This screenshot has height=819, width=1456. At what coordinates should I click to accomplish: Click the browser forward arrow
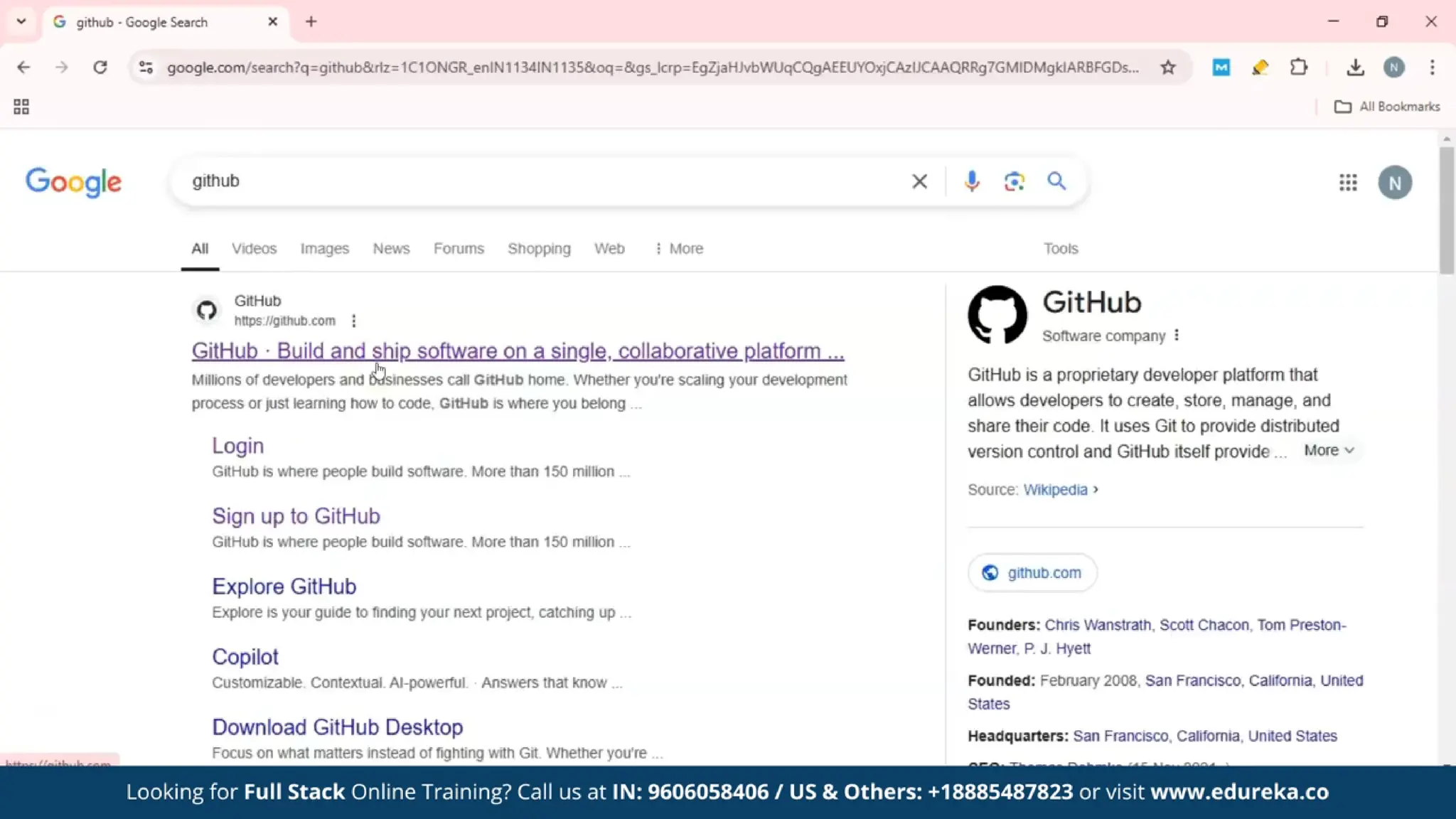point(62,68)
